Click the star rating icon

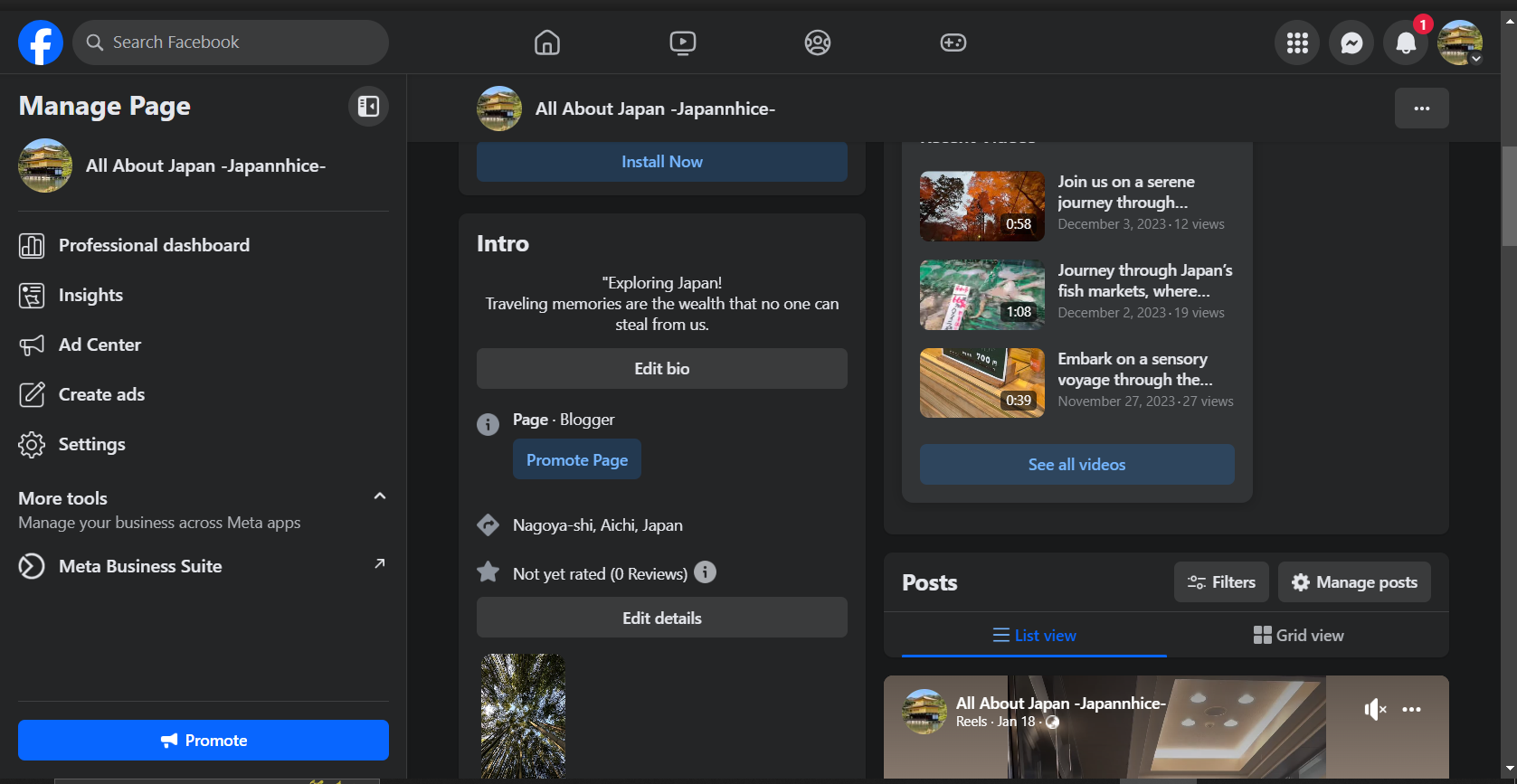tap(488, 571)
